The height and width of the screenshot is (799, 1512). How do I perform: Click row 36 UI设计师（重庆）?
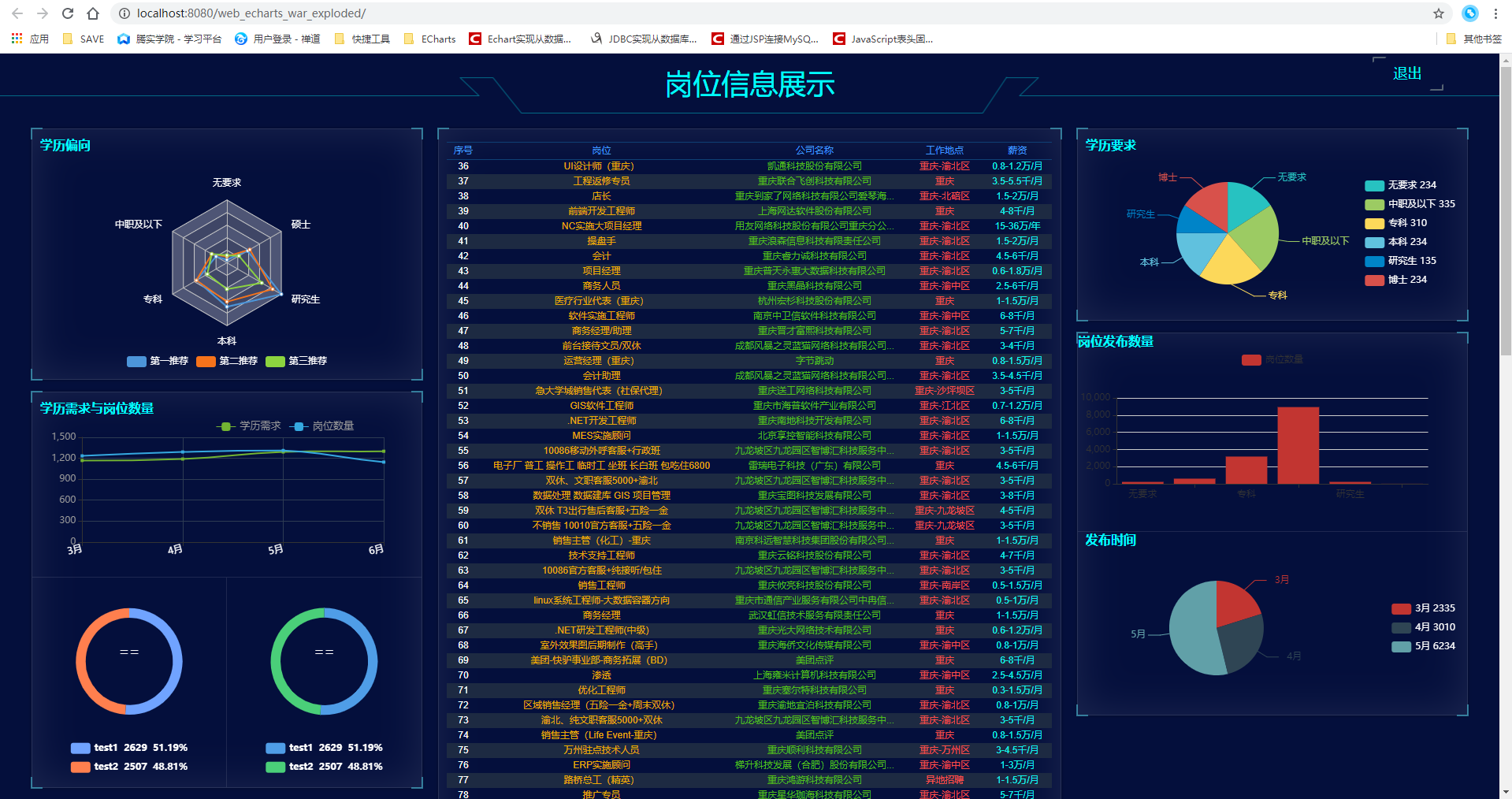click(749, 166)
